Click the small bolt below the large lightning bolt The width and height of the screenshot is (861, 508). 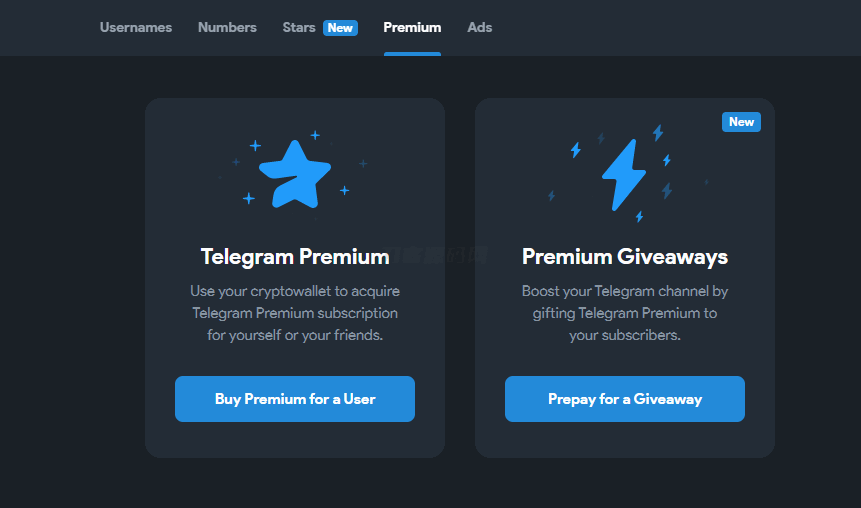[639, 216]
